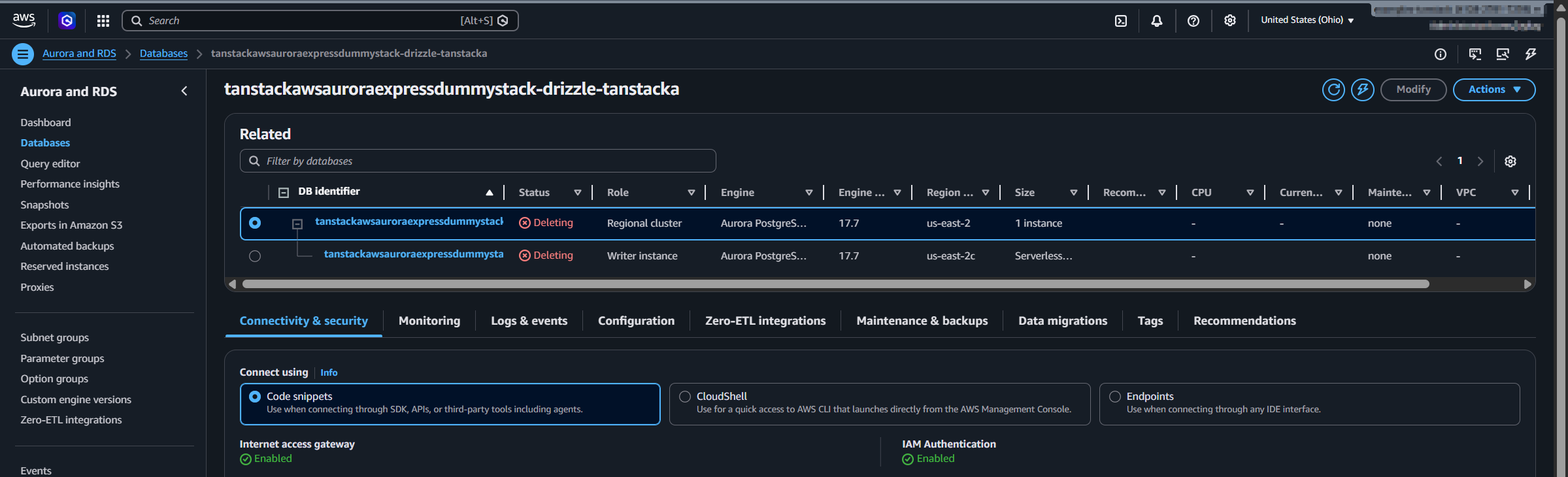Select the Writer instance row radio button

(x=255, y=256)
